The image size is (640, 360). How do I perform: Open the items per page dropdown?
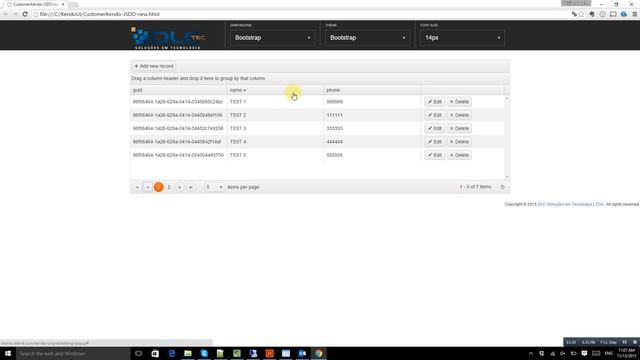tap(214, 187)
